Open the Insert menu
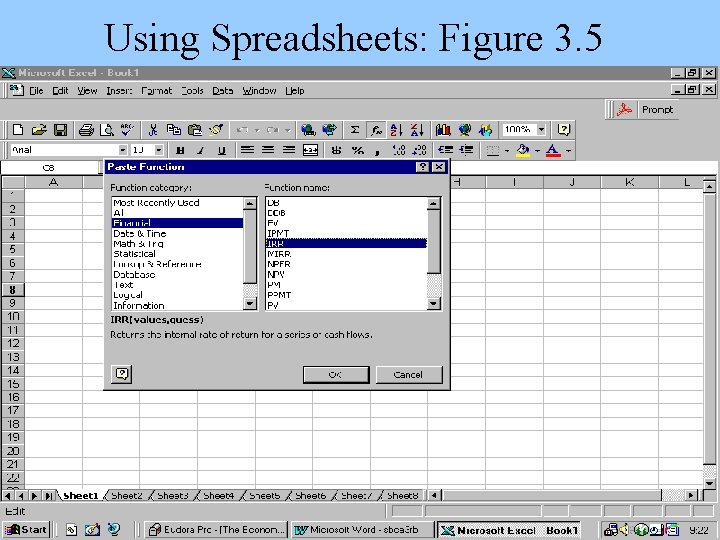The width and height of the screenshot is (720, 540). pyautogui.click(x=119, y=91)
